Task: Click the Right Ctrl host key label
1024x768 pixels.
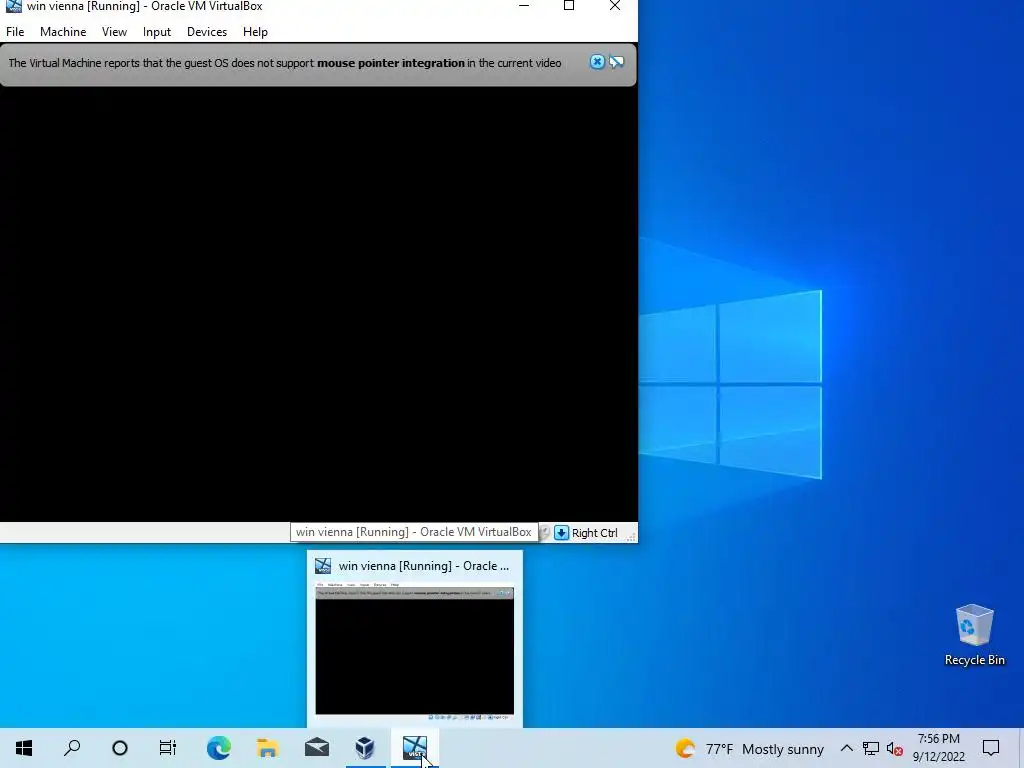Action: 594,533
